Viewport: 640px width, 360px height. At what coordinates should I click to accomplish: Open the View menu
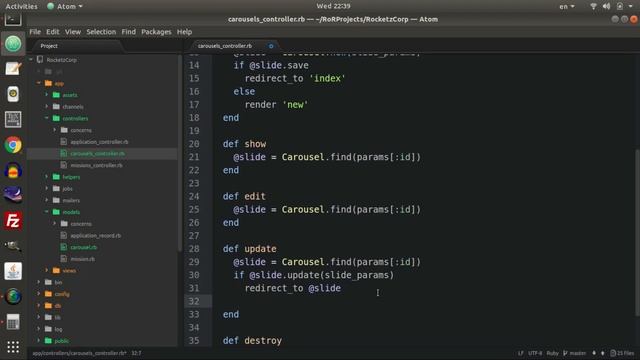73,32
